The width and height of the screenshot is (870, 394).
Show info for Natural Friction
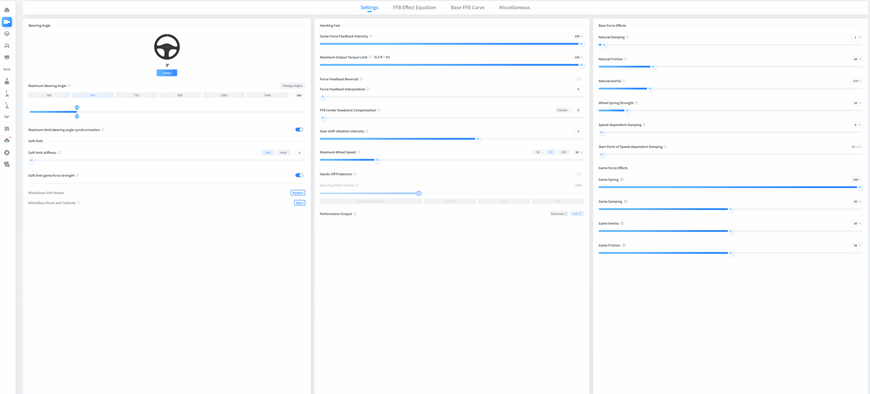coord(626,59)
